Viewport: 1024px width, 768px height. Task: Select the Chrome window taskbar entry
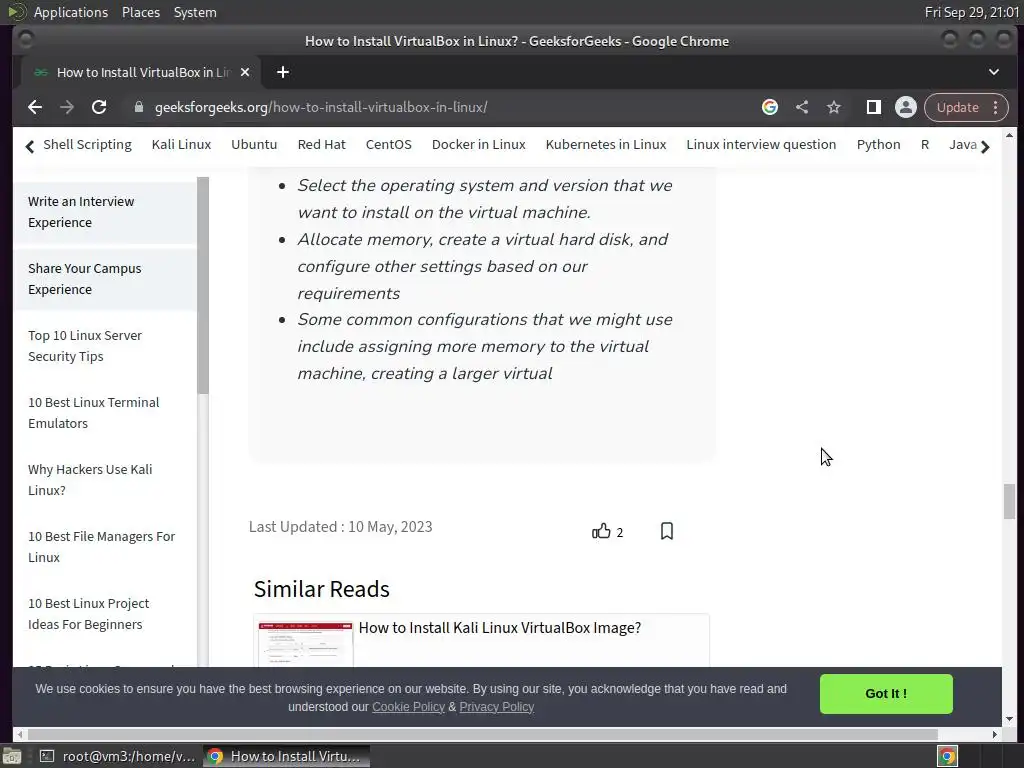pos(287,756)
